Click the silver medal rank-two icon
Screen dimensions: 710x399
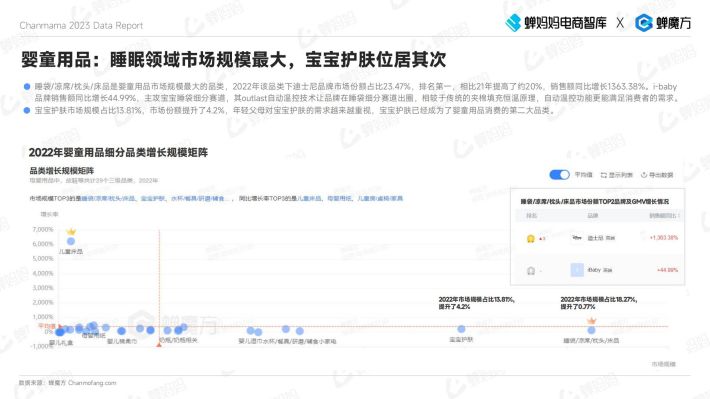531,270
